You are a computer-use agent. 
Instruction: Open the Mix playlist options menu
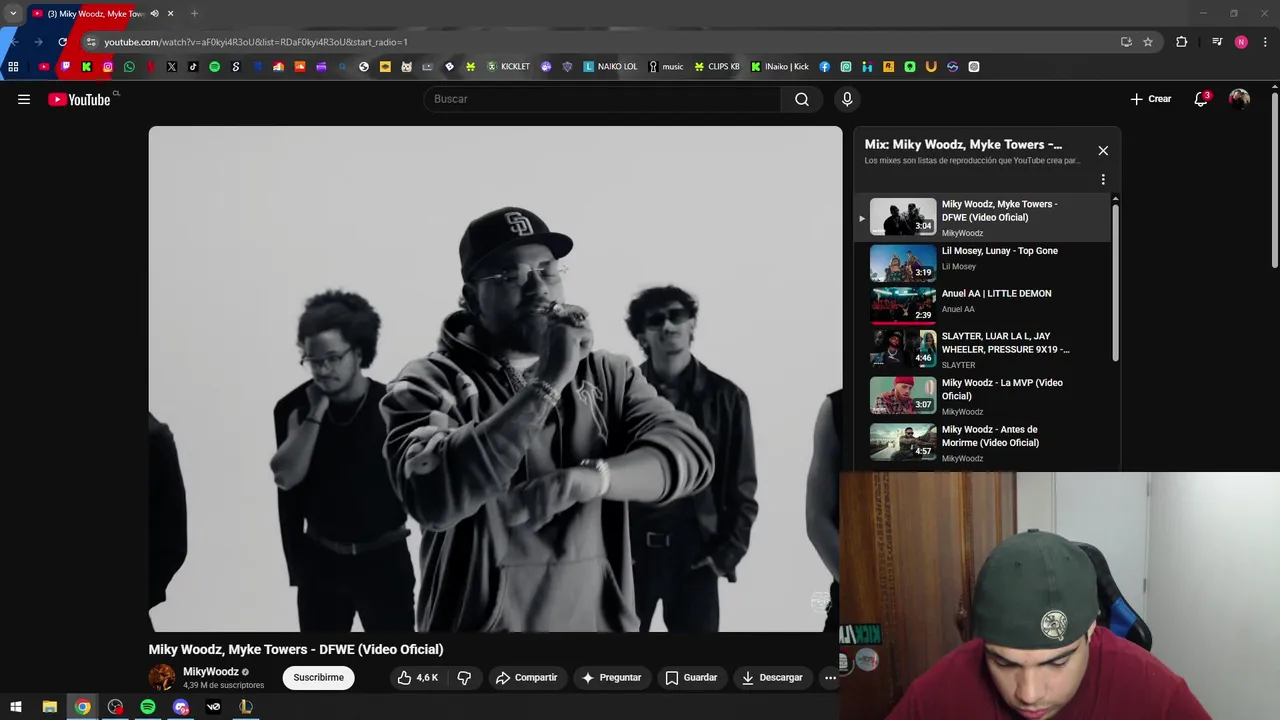point(1103,180)
